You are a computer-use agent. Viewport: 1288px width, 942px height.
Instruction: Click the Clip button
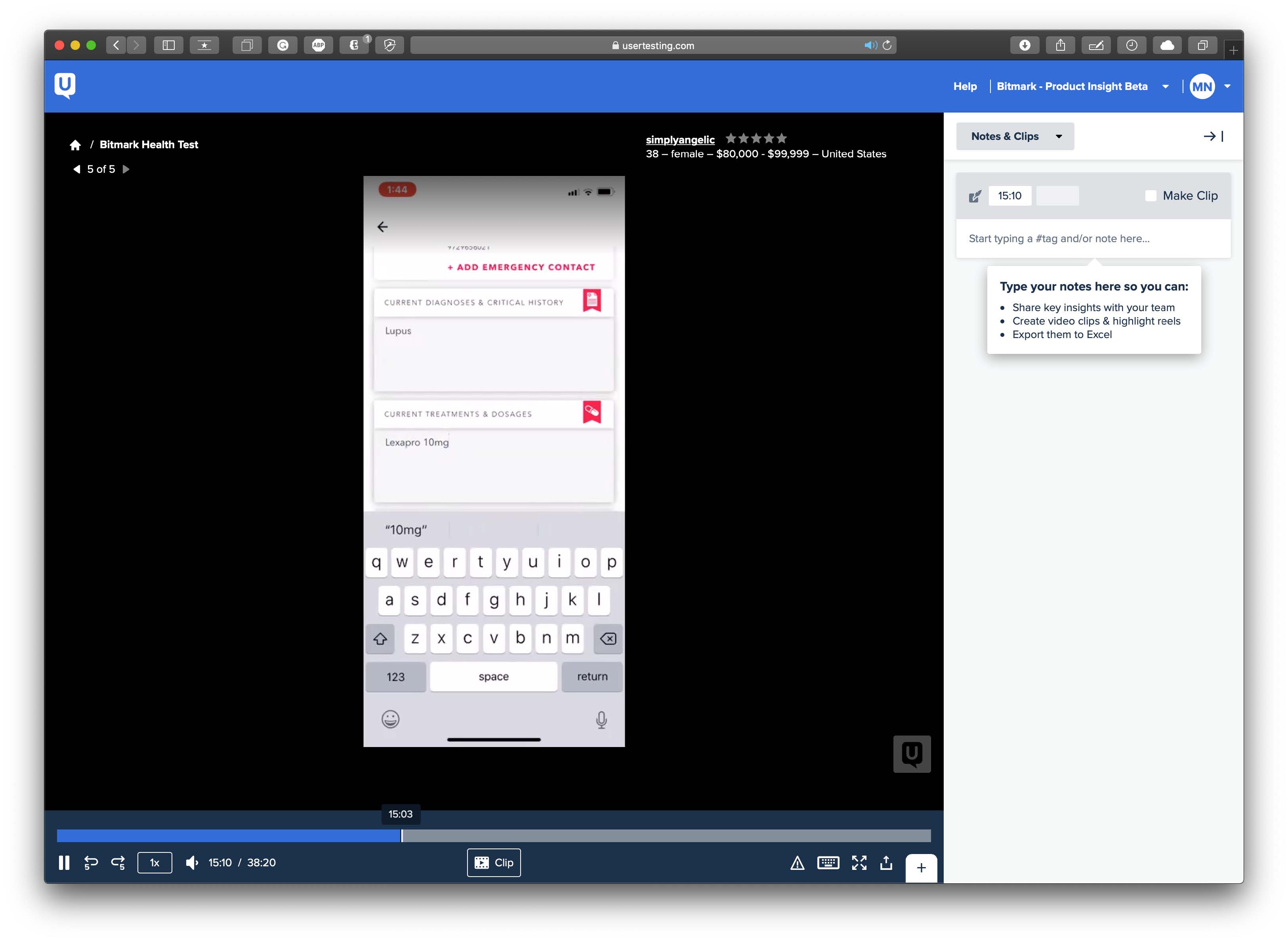click(494, 863)
